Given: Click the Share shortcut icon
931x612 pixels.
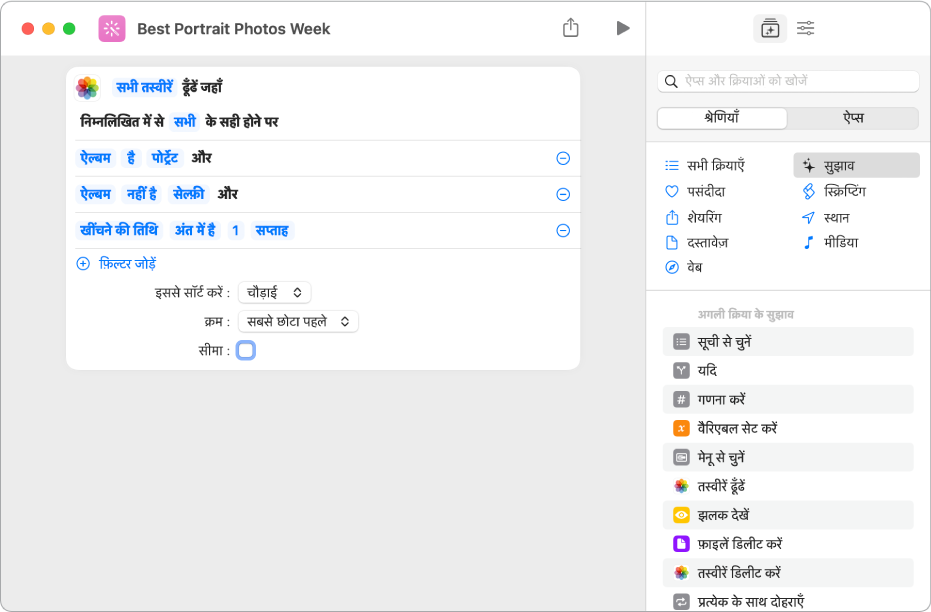Looking at the screenshot, I should point(571,28).
